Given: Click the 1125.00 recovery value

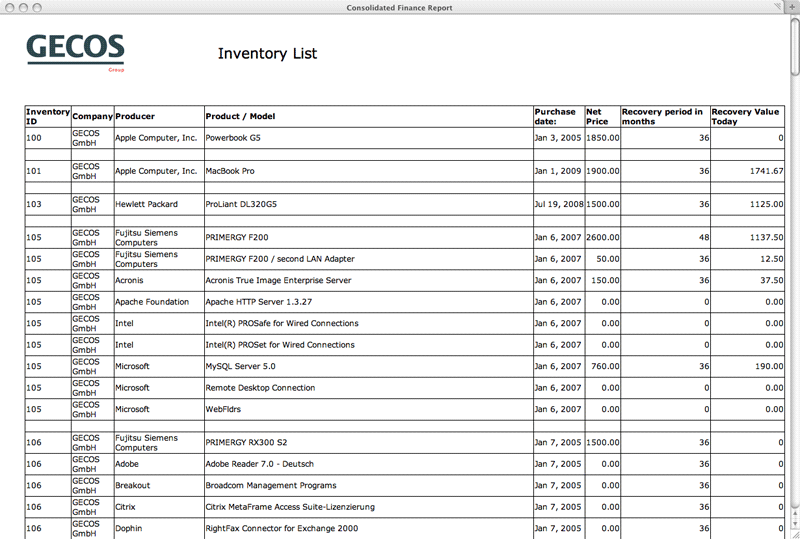Looking at the screenshot, I should point(747,204).
